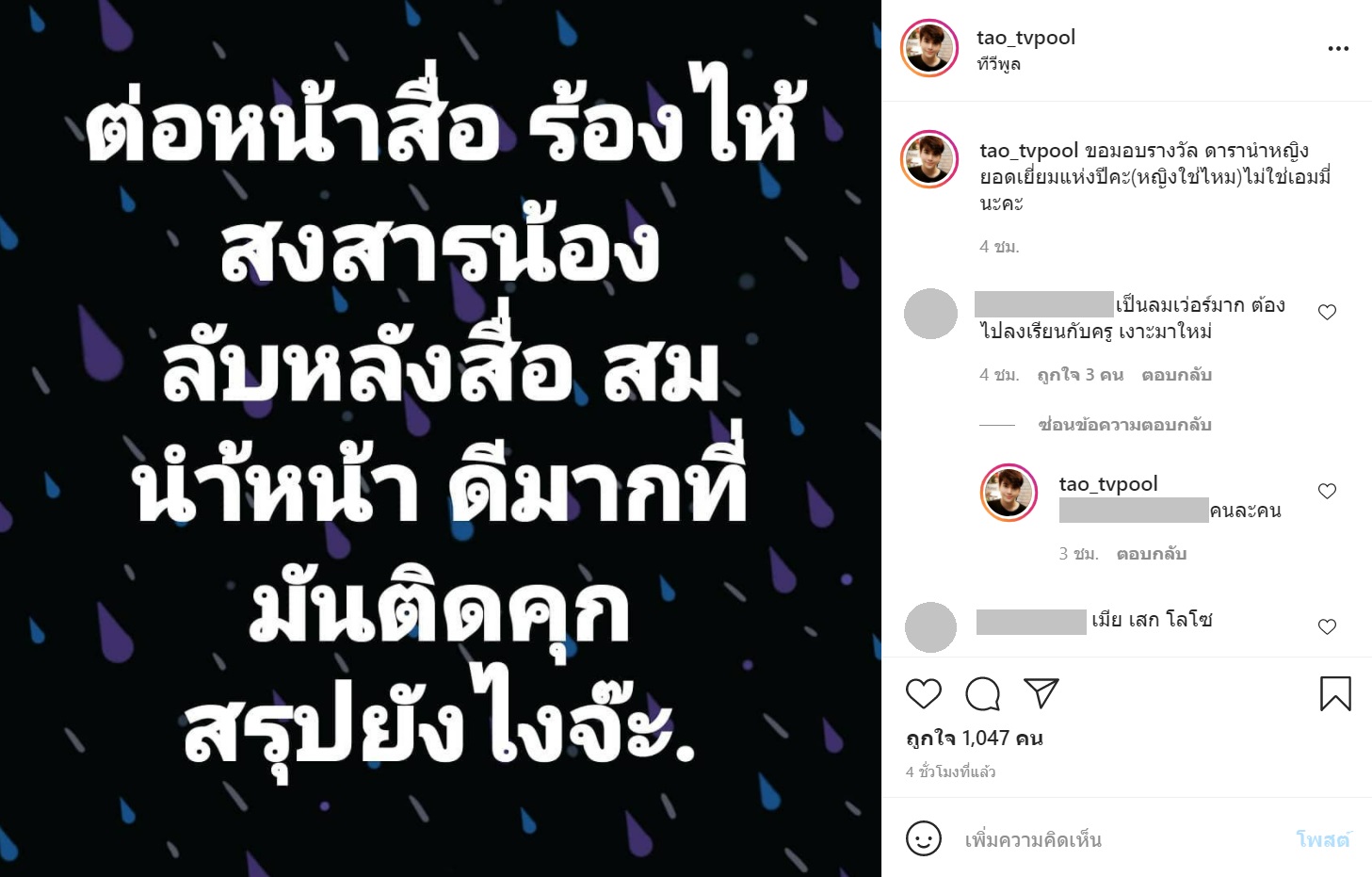Open the emoji smiley picker

923,838
